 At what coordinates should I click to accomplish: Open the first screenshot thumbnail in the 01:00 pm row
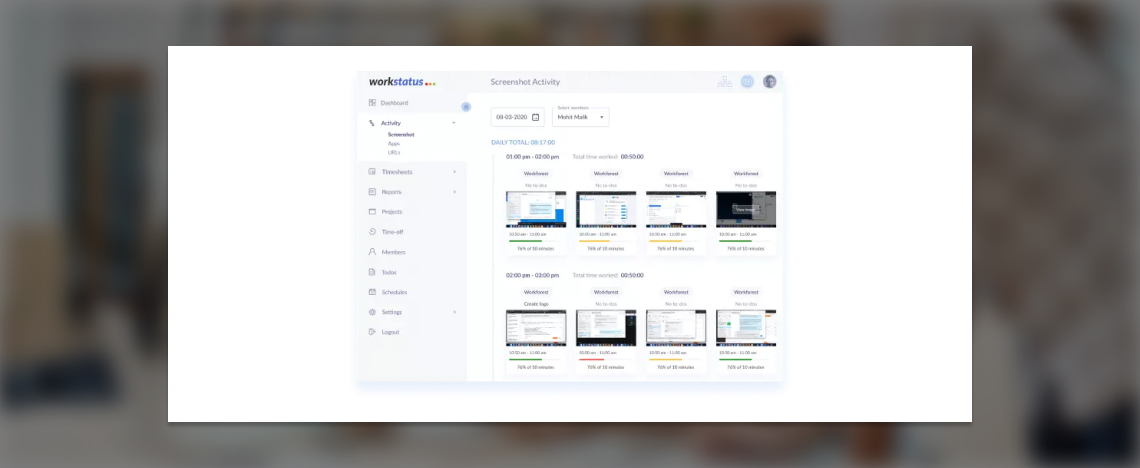click(x=536, y=209)
